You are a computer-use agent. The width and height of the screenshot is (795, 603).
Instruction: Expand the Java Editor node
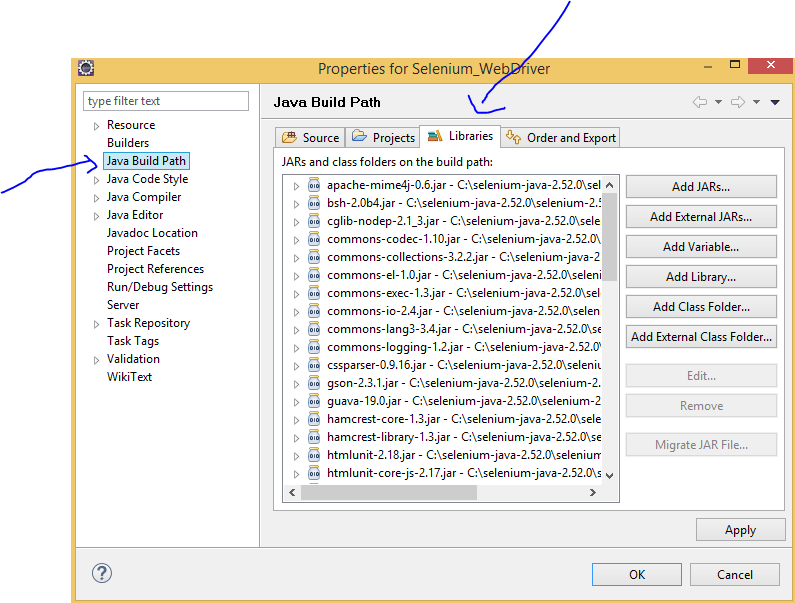pos(96,216)
